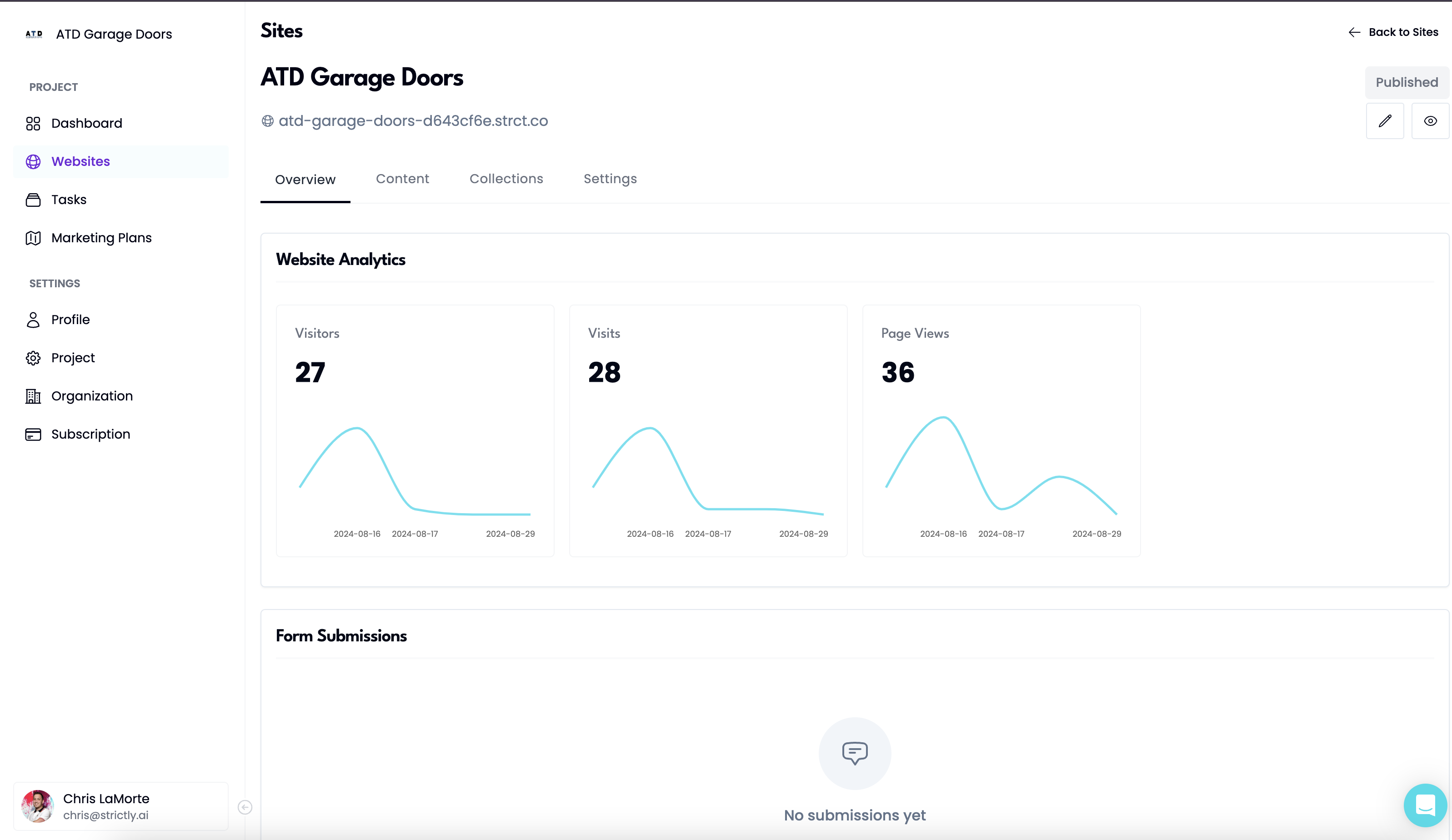The height and width of the screenshot is (840, 1452).
Task: Switch to the Collections tab
Action: 506,179
